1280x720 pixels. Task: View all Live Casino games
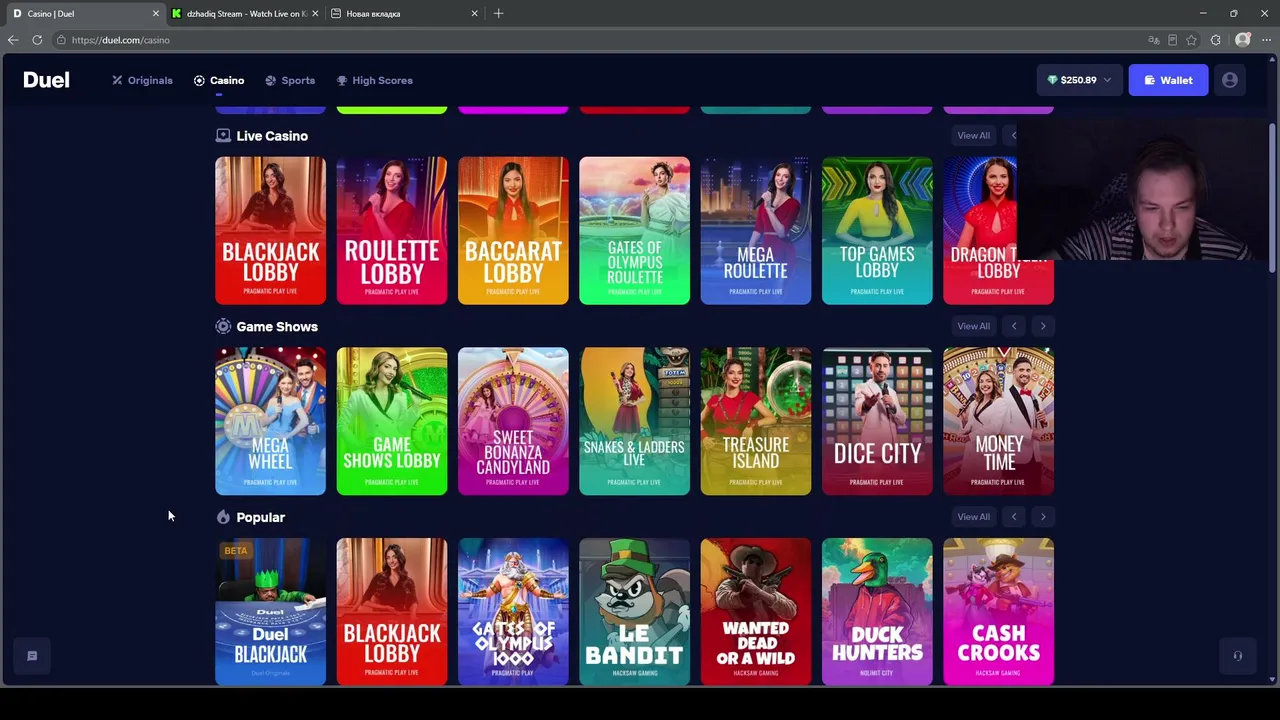973,136
